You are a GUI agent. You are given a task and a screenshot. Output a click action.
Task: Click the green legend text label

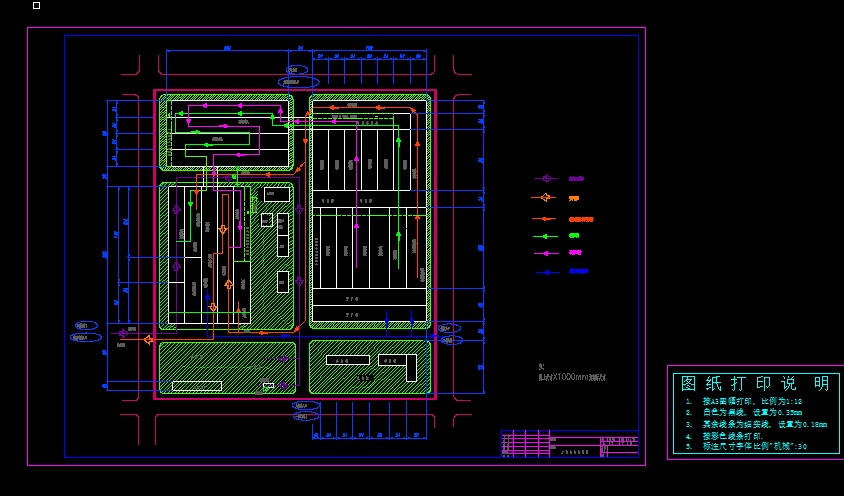574,236
